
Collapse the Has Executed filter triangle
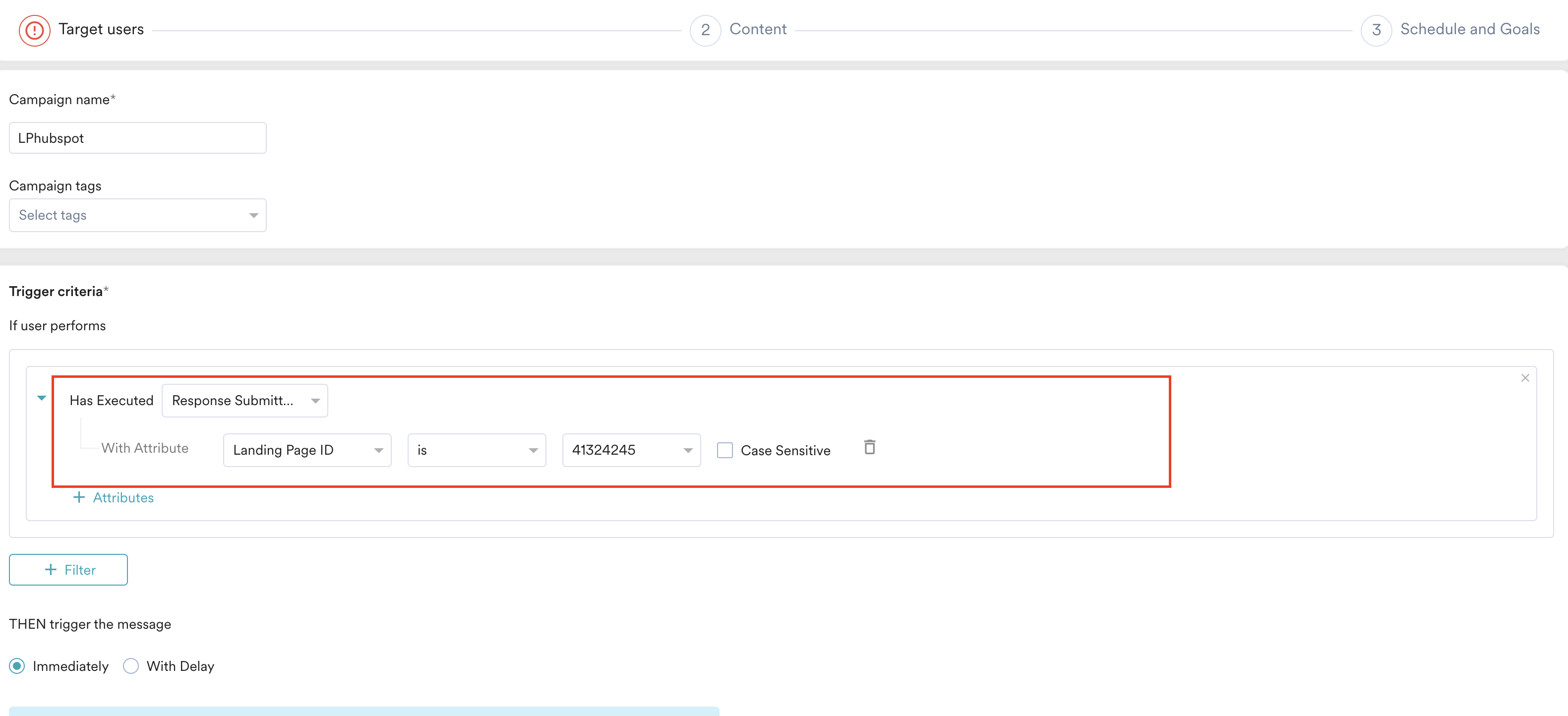[41, 398]
